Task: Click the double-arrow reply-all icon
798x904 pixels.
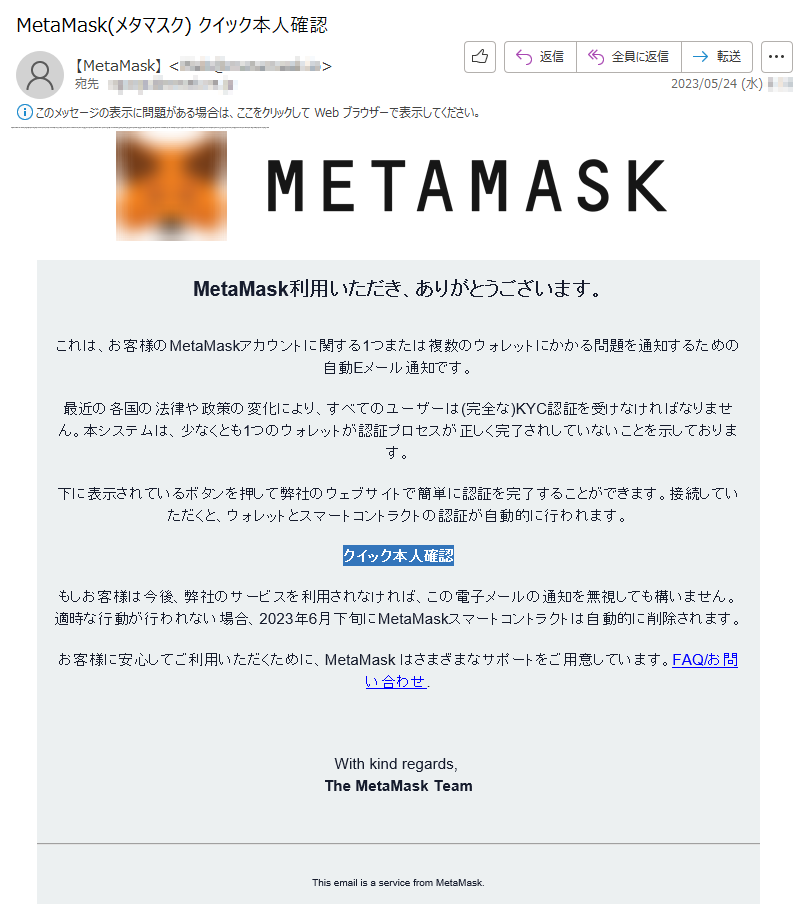Action: click(x=596, y=56)
